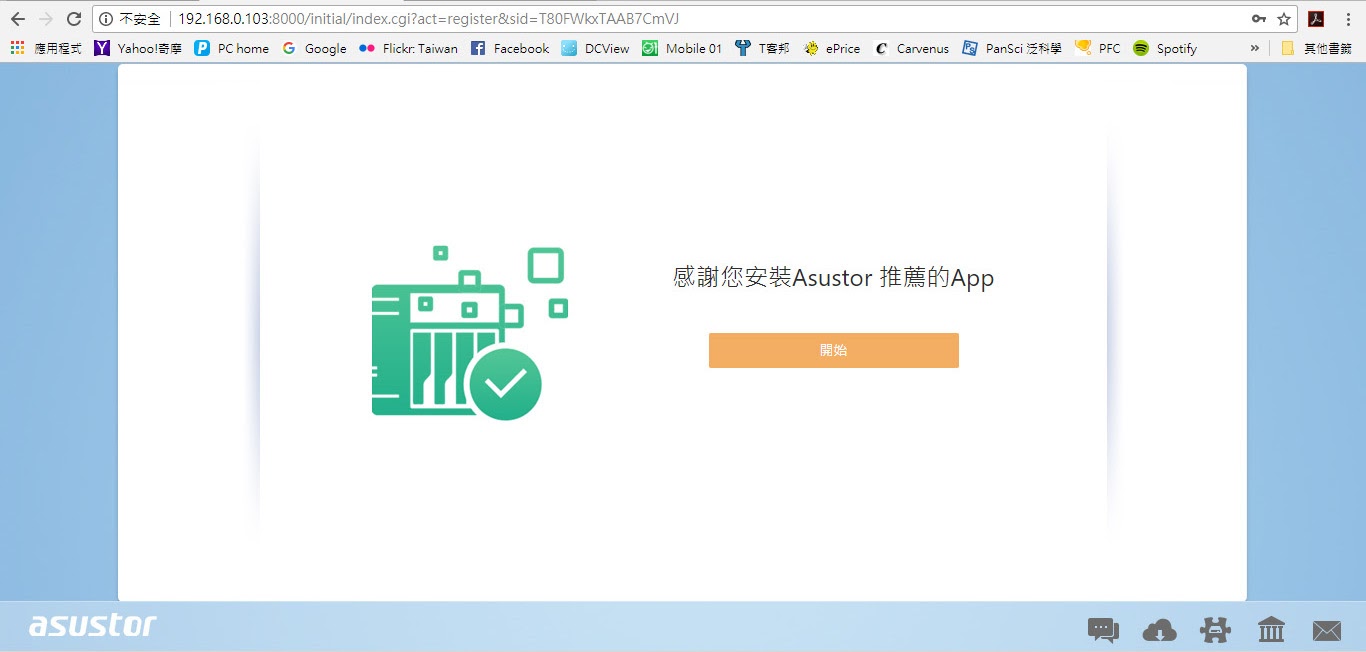Screen dimensions: 1366x652
Task: Click the orange 開始 button
Action: coord(833,350)
